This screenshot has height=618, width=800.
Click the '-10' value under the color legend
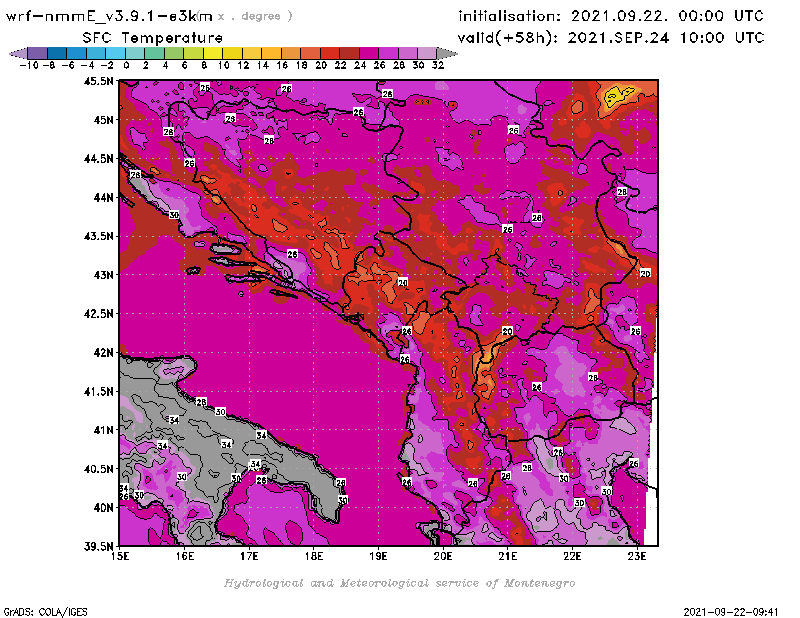(29, 66)
